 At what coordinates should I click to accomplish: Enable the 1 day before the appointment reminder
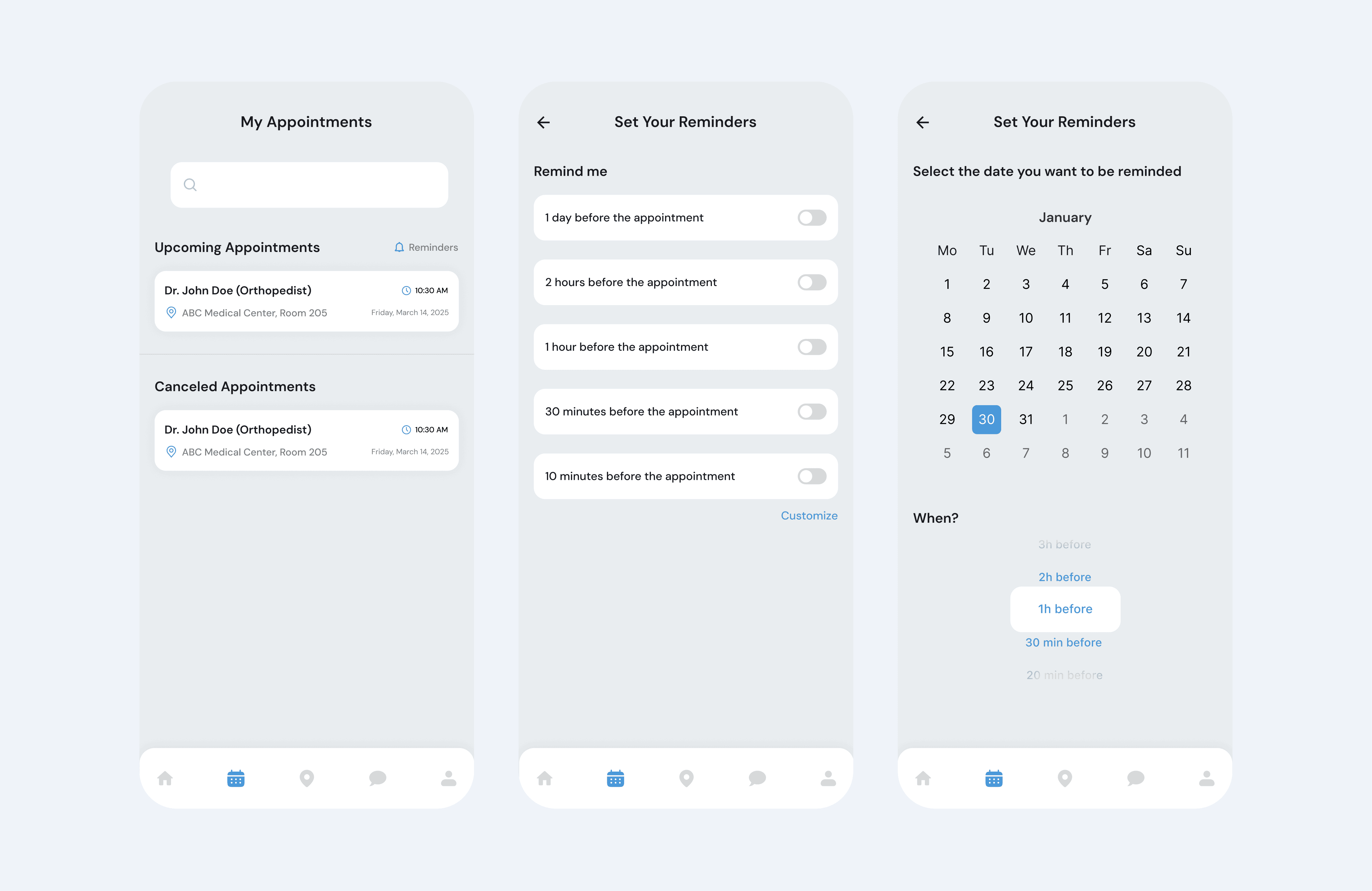pos(812,218)
